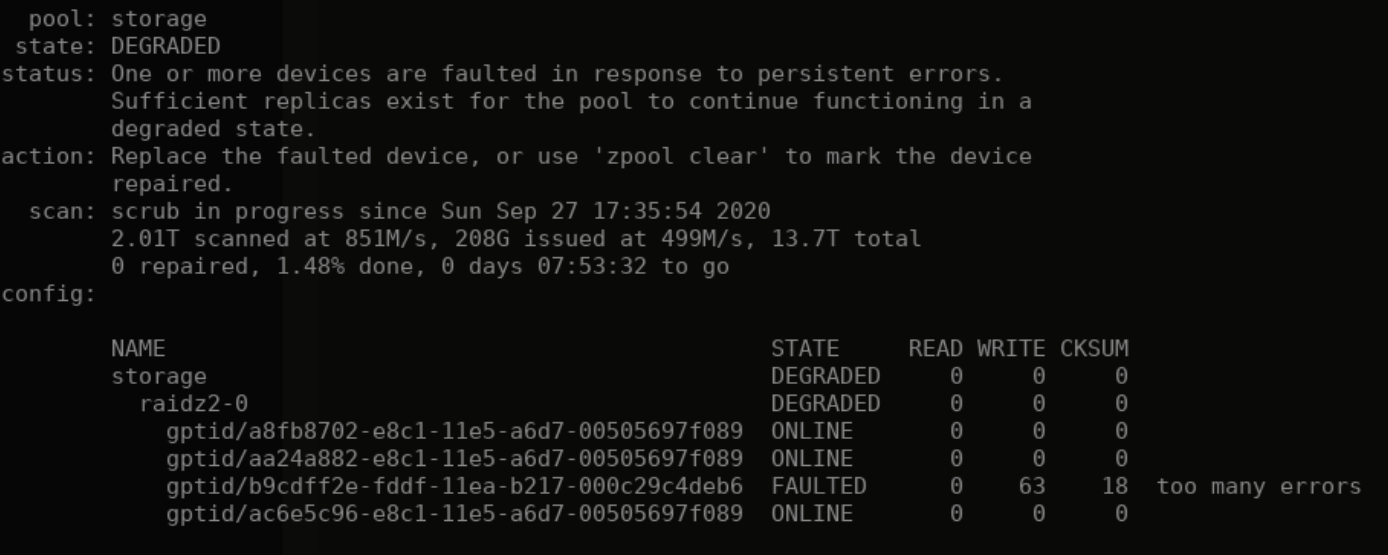This screenshot has width=1388, height=555.
Task: Click the WRITE column header
Action: point(1011,349)
